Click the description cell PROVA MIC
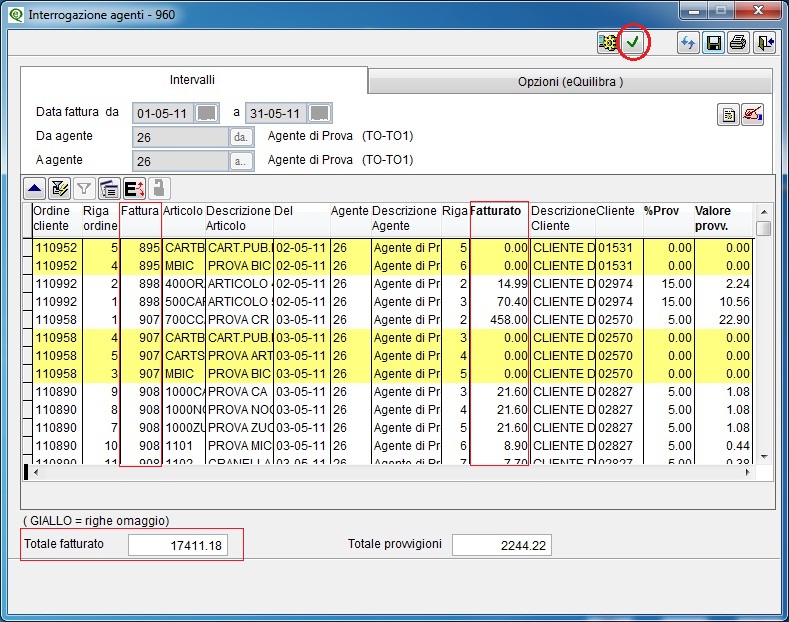This screenshot has width=789, height=622. click(x=240, y=446)
